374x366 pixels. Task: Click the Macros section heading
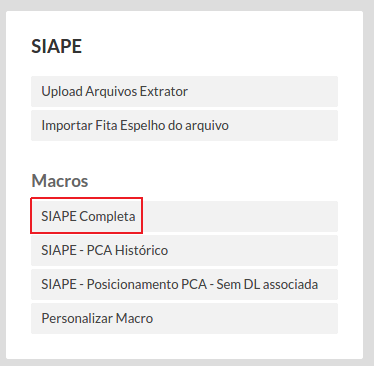point(60,181)
